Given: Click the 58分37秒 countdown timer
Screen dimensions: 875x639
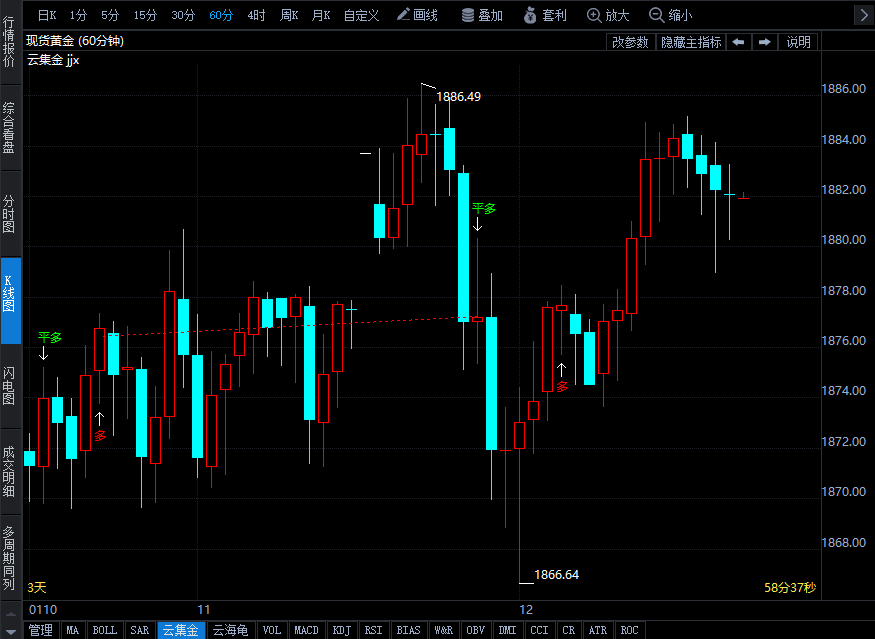Looking at the screenshot, I should tap(790, 588).
